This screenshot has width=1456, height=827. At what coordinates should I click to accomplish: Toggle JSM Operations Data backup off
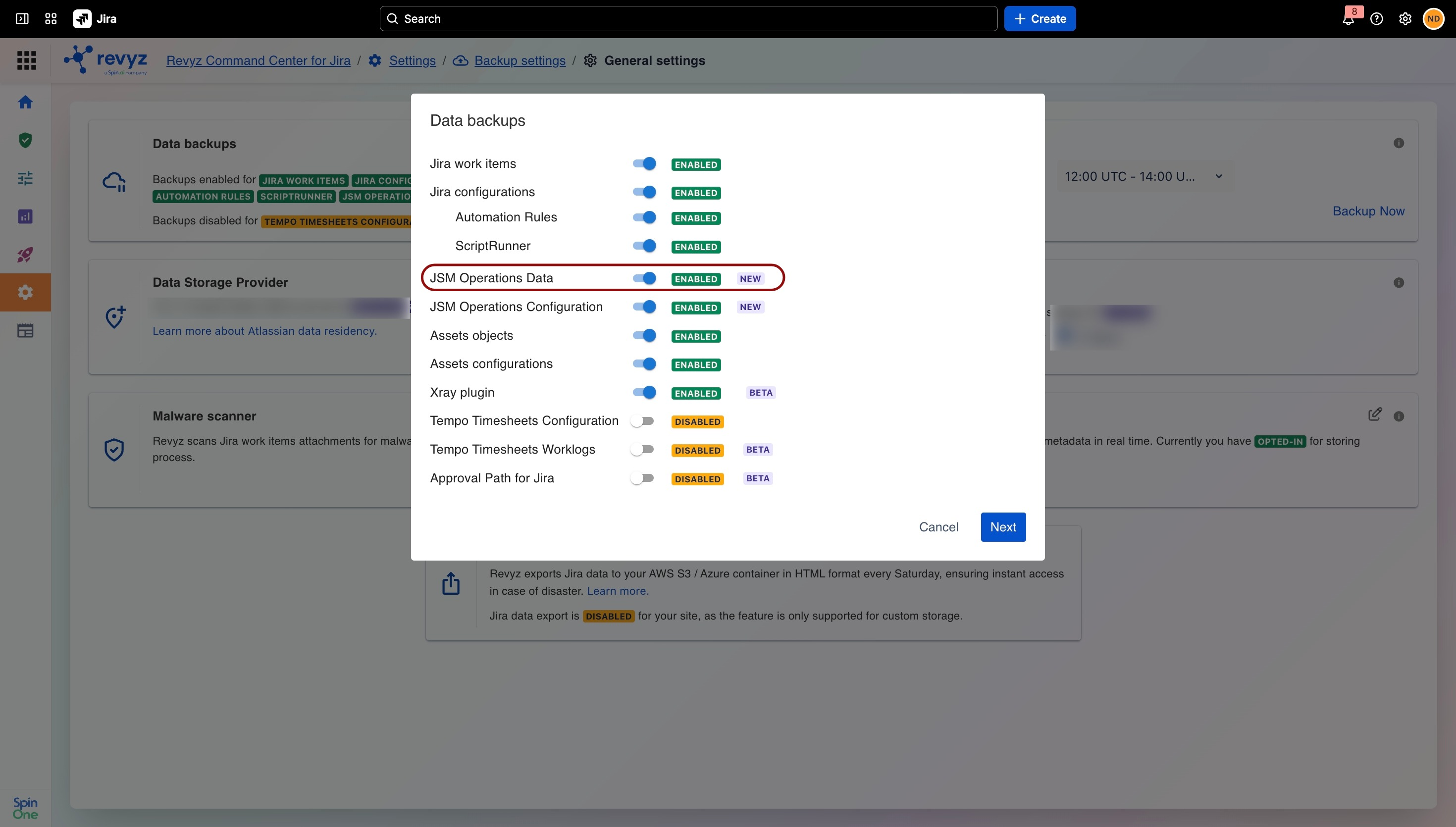click(x=644, y=278)
